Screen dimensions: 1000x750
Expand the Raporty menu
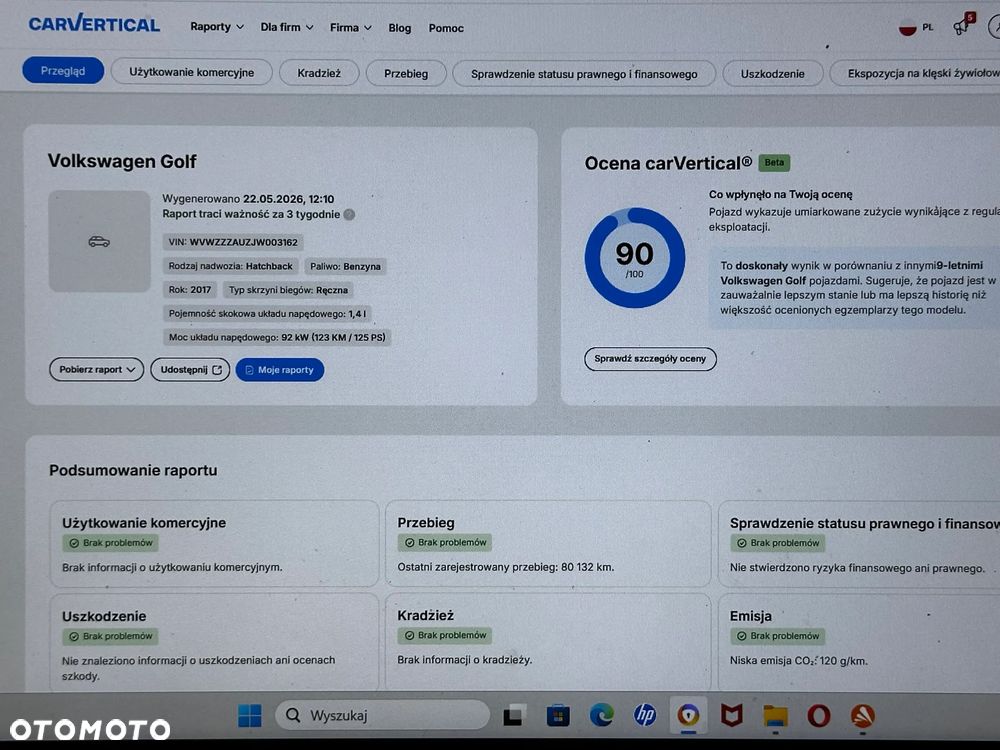217,27
